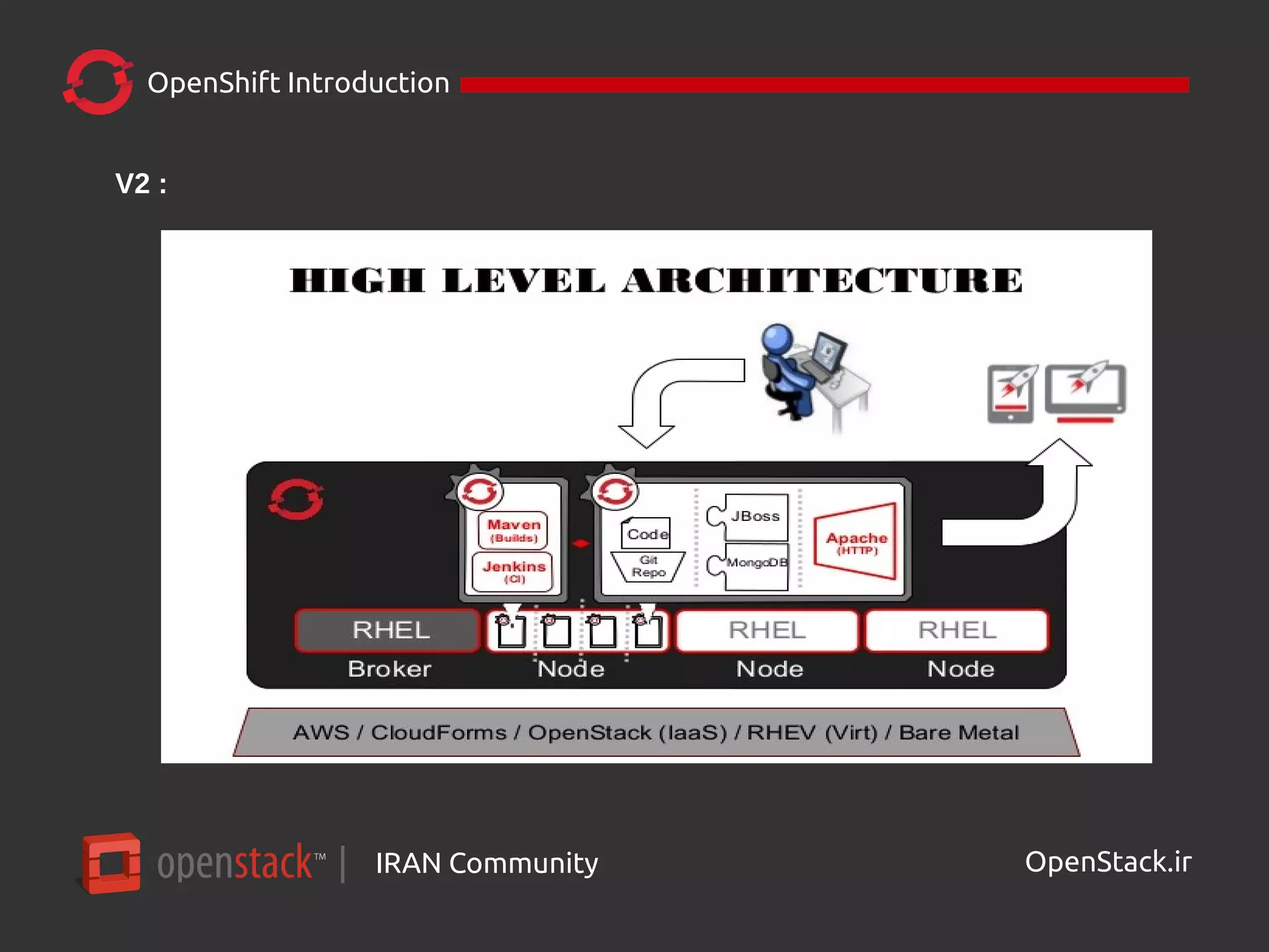1269x952 pixels.
Task: Click the 'Broker' label
Action: [389, 669]
